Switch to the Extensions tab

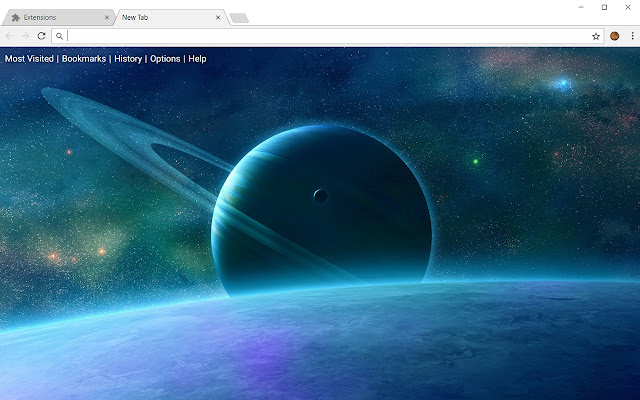[59, 18]
